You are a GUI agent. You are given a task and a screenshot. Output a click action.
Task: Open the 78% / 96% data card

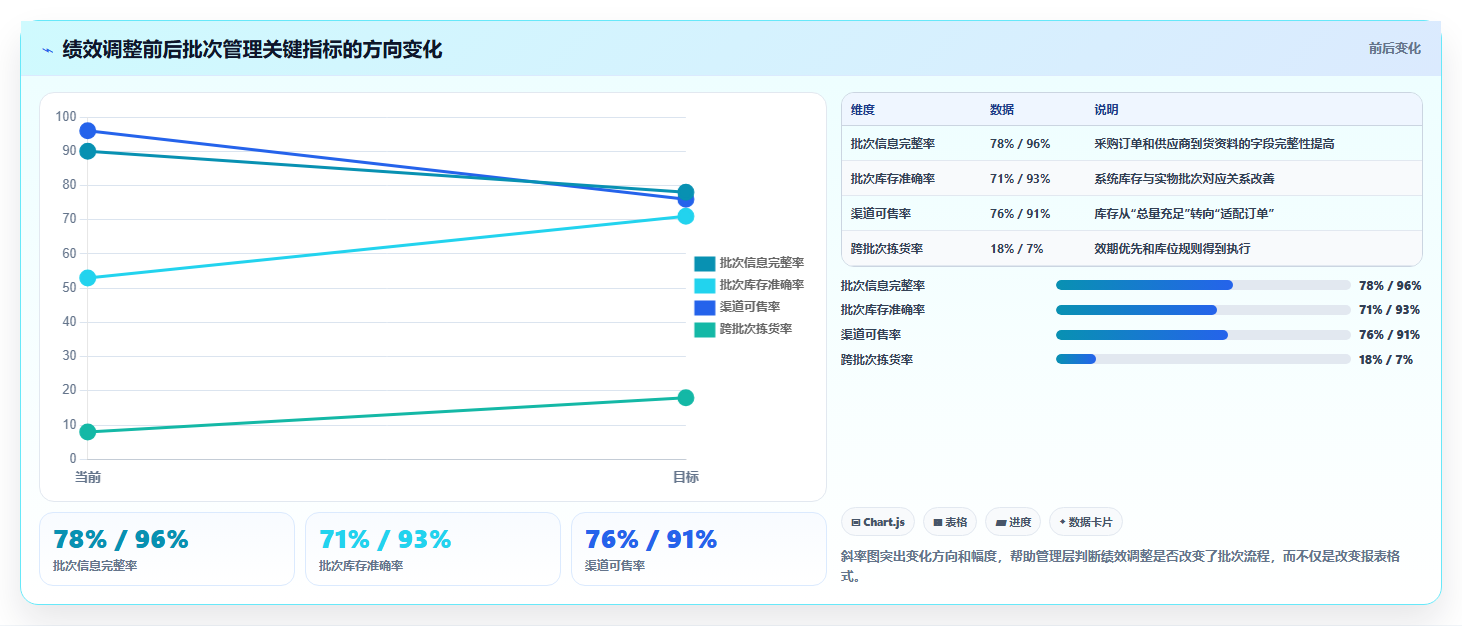click(167, 549)
